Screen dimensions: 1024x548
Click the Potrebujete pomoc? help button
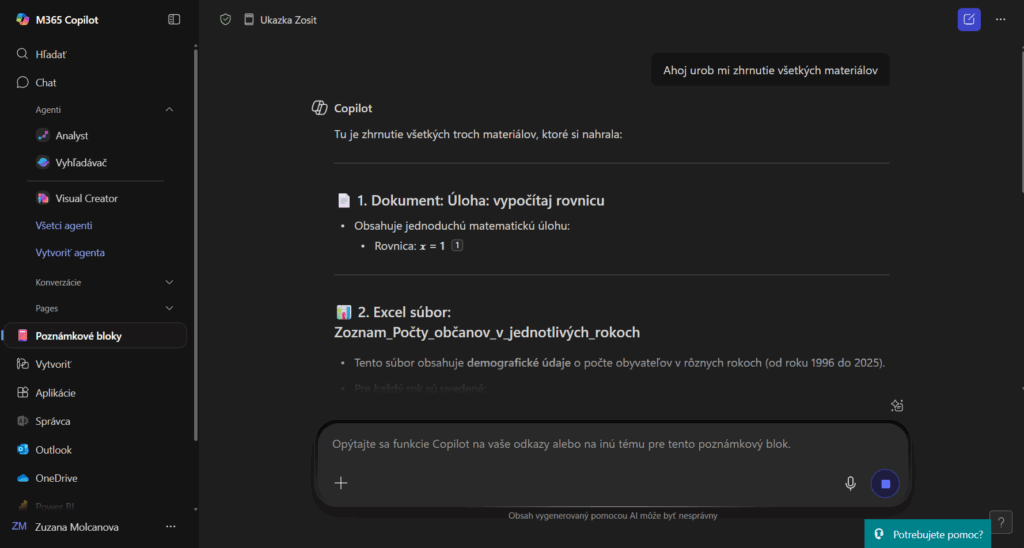click(927, 534)
